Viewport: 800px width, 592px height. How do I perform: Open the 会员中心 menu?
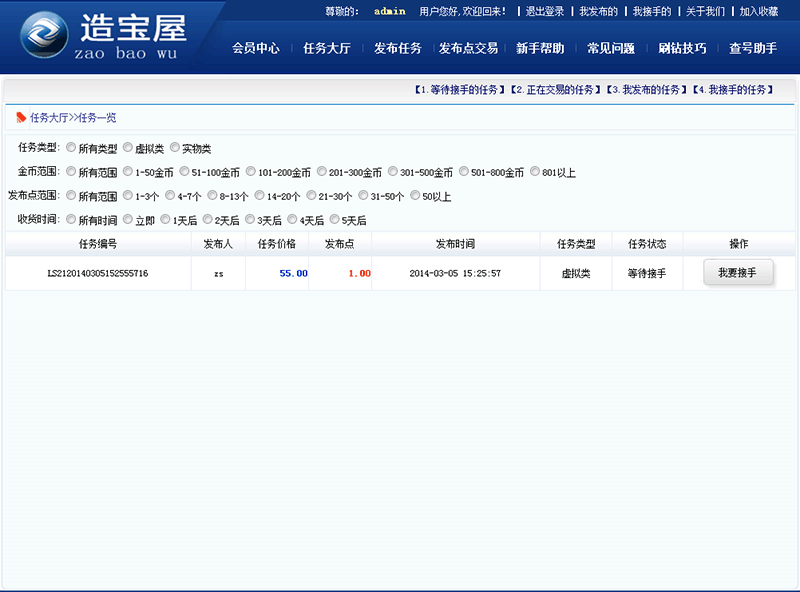(x=255, y=48)
